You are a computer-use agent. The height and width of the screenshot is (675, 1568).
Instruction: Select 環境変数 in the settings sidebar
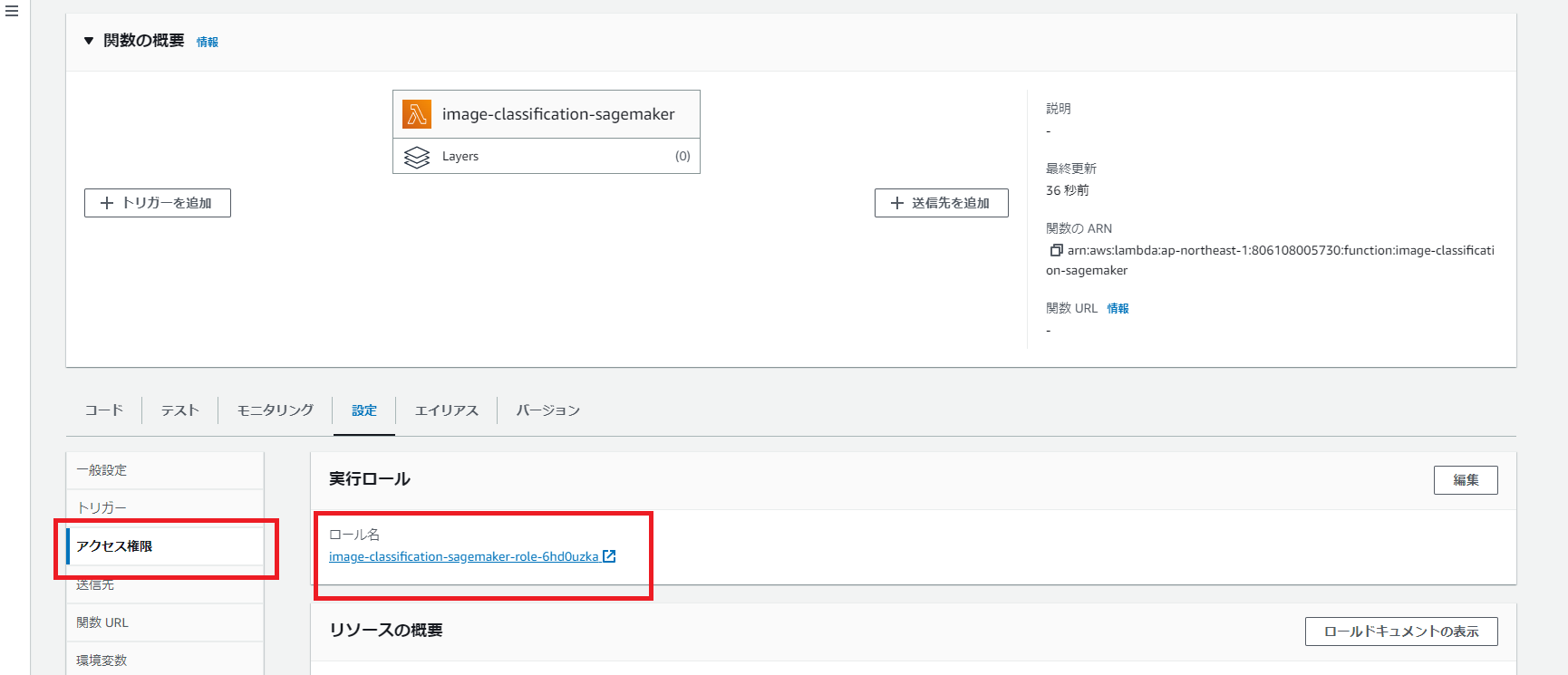pyautogui.click(x=165, y=661)
